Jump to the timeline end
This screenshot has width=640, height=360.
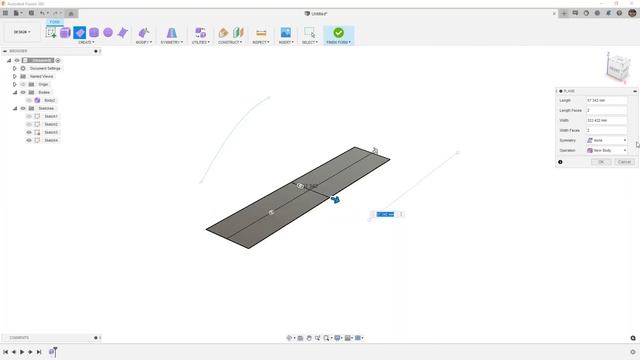coord(39,352)
